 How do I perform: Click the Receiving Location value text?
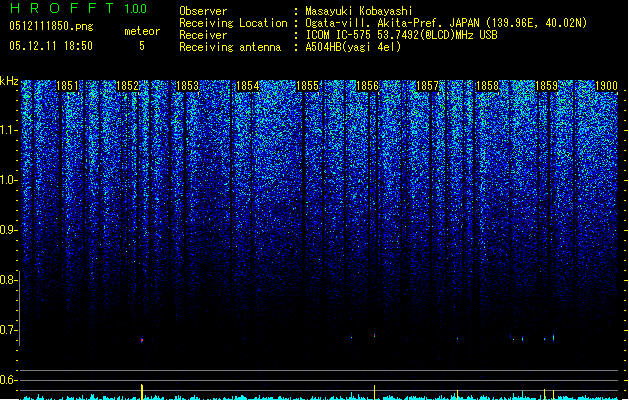pyautogui.click(x=446, y=23)
